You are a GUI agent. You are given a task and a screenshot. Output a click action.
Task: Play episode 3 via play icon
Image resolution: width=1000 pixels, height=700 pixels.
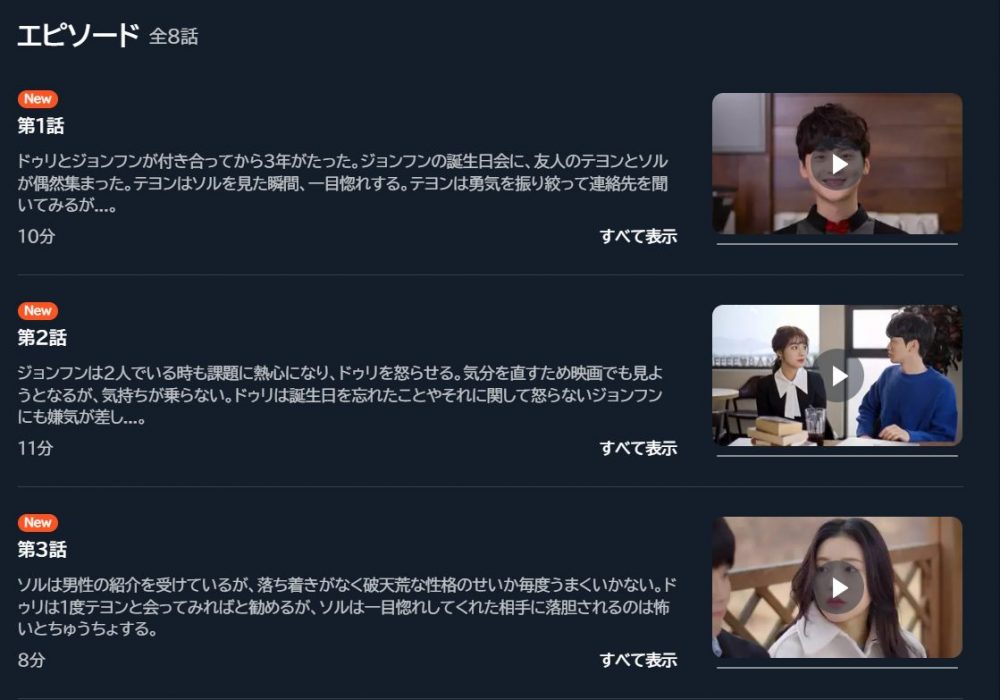[839, 588]
